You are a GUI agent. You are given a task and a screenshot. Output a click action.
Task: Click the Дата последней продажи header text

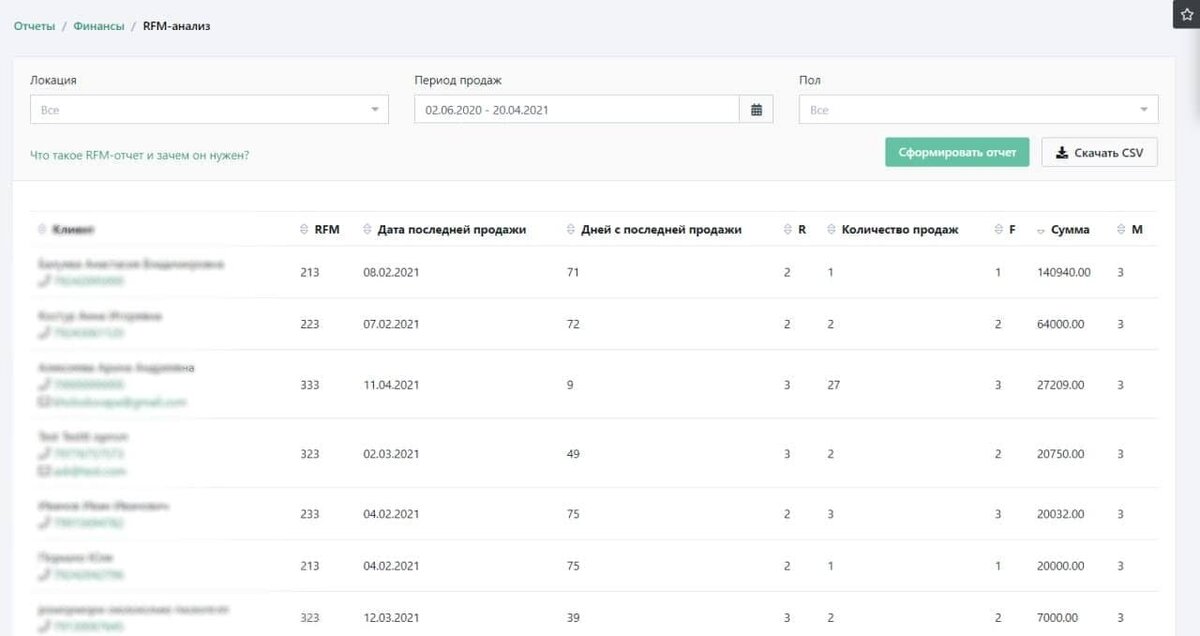click(451, 230)
